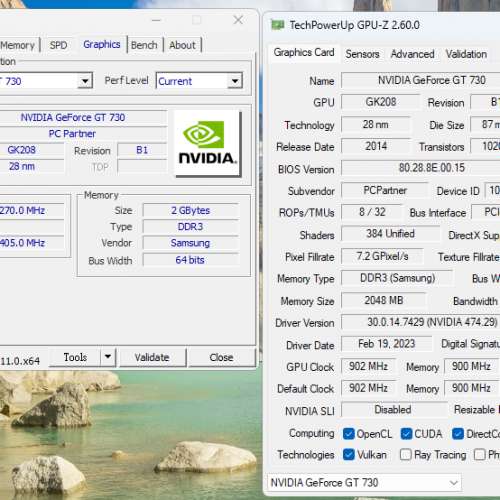The height and width of the screenshot is (500, 500).
Task: Open the GPU selector dropdown in GPU-Z
Action: pos(365,482)
